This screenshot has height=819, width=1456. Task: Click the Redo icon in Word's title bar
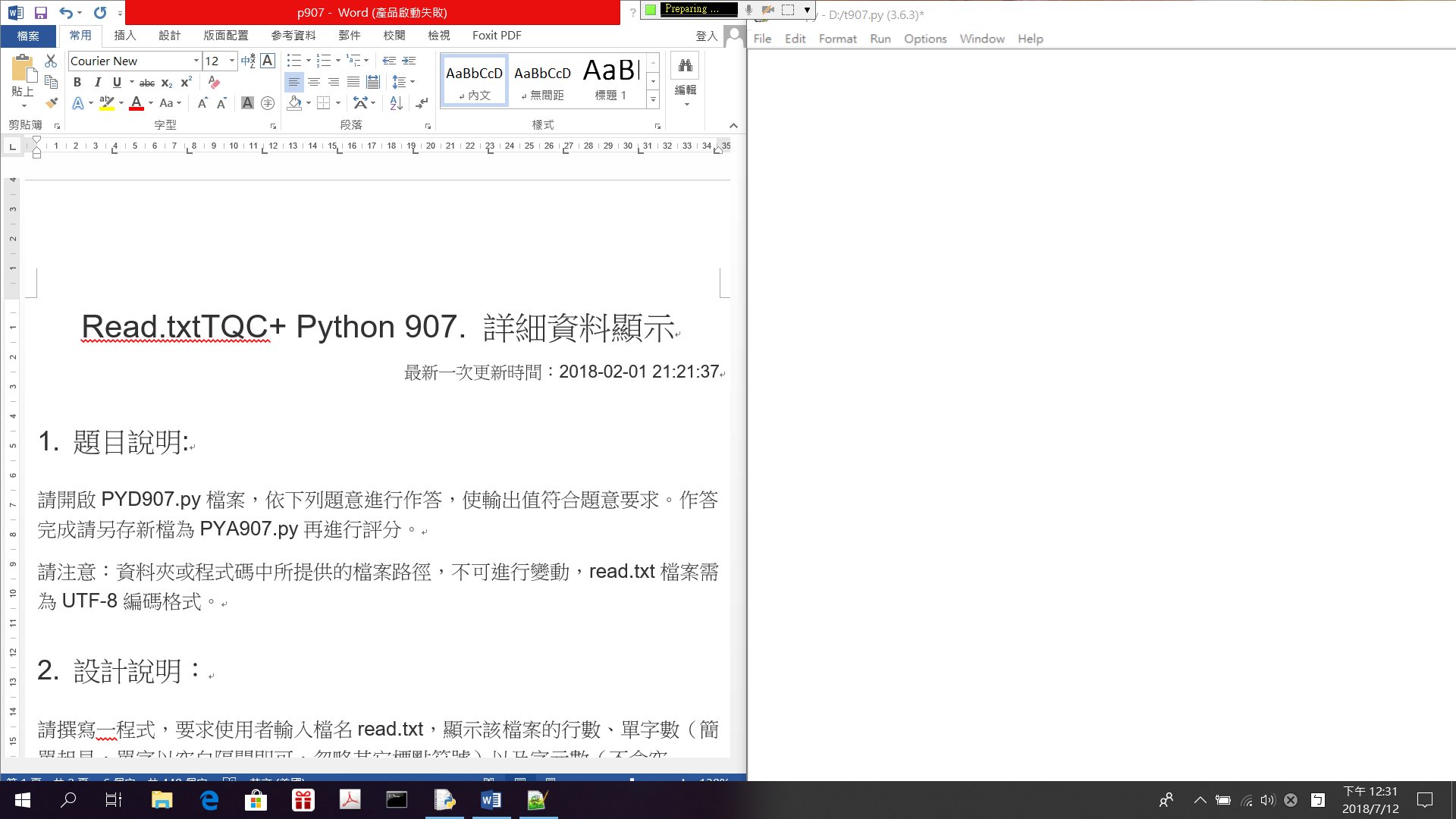(x=100, y=13)
